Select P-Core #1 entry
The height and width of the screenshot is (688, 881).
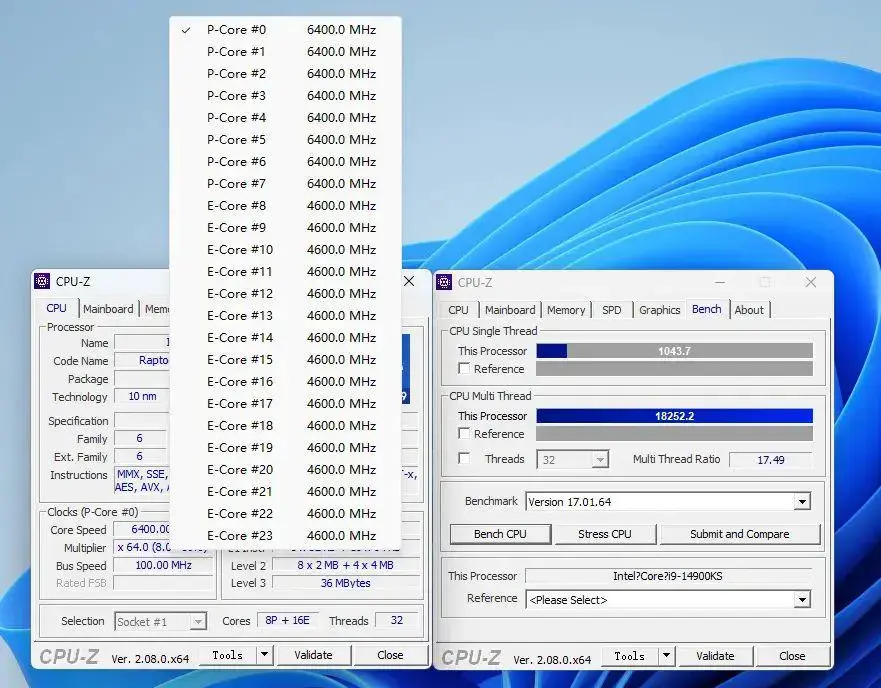[285, 52]
